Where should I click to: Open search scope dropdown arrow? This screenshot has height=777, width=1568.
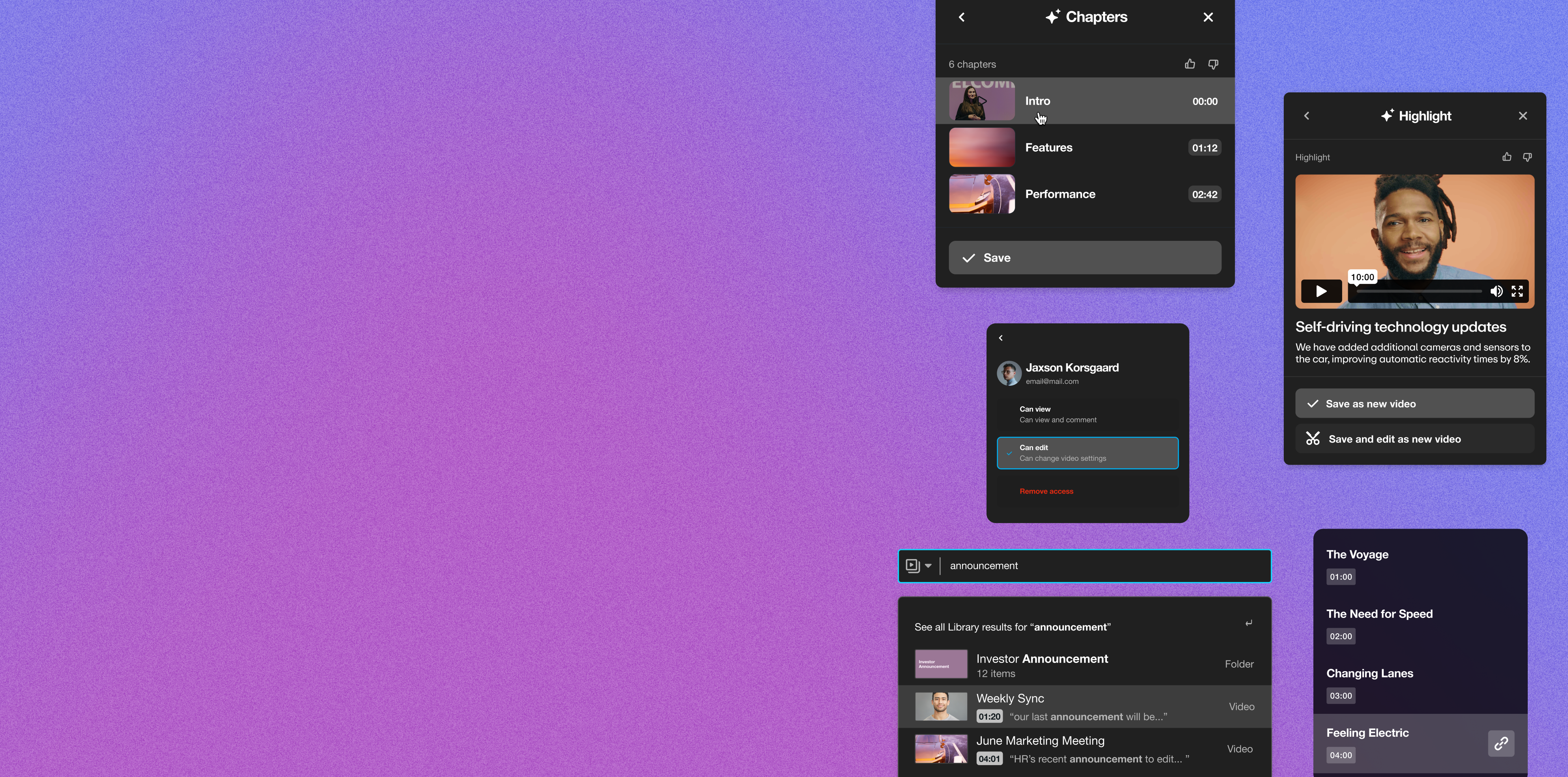coord(928,566)
